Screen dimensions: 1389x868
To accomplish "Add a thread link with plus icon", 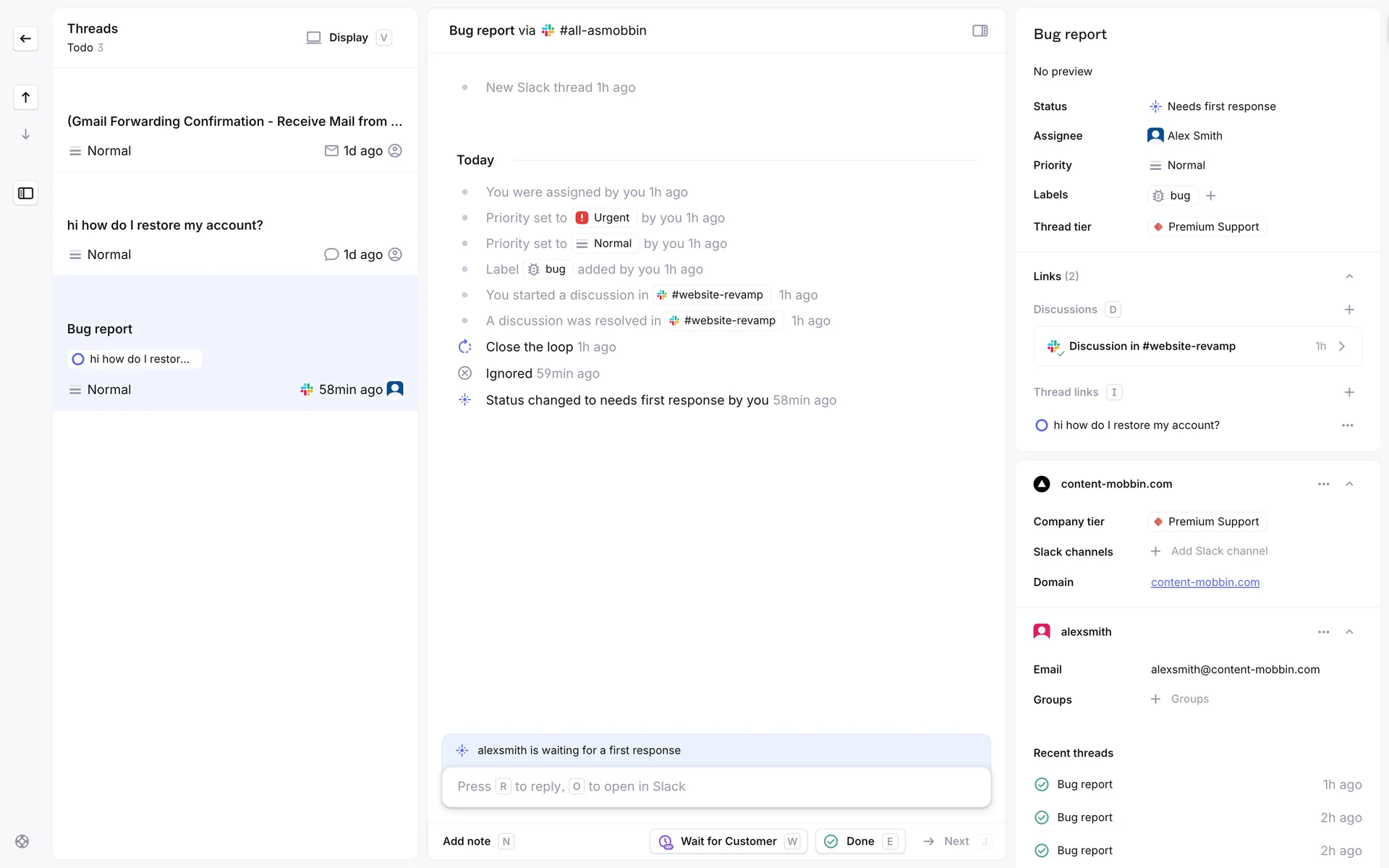I will 1348,392.
